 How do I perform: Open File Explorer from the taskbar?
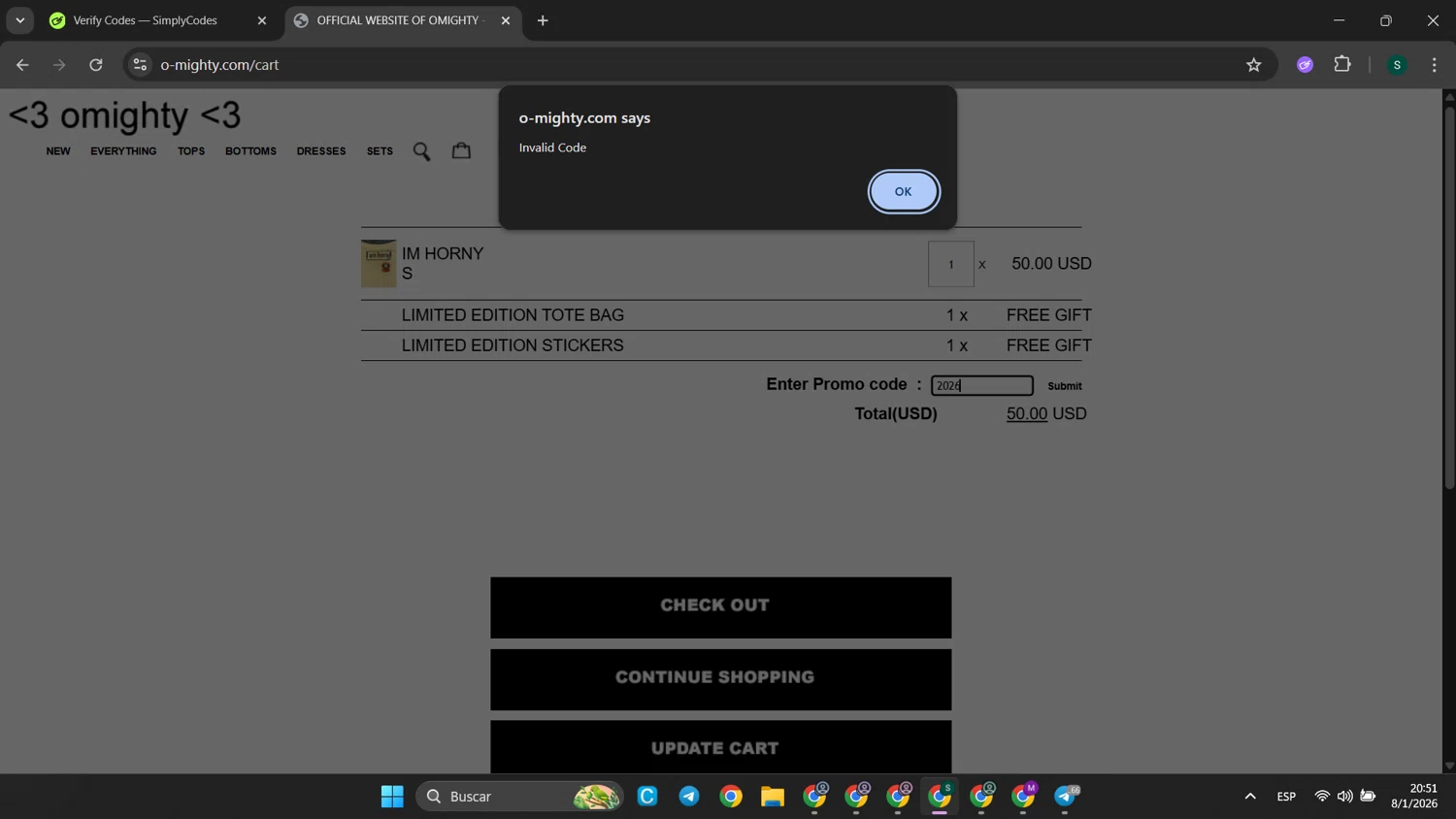[x=773, y=797]
